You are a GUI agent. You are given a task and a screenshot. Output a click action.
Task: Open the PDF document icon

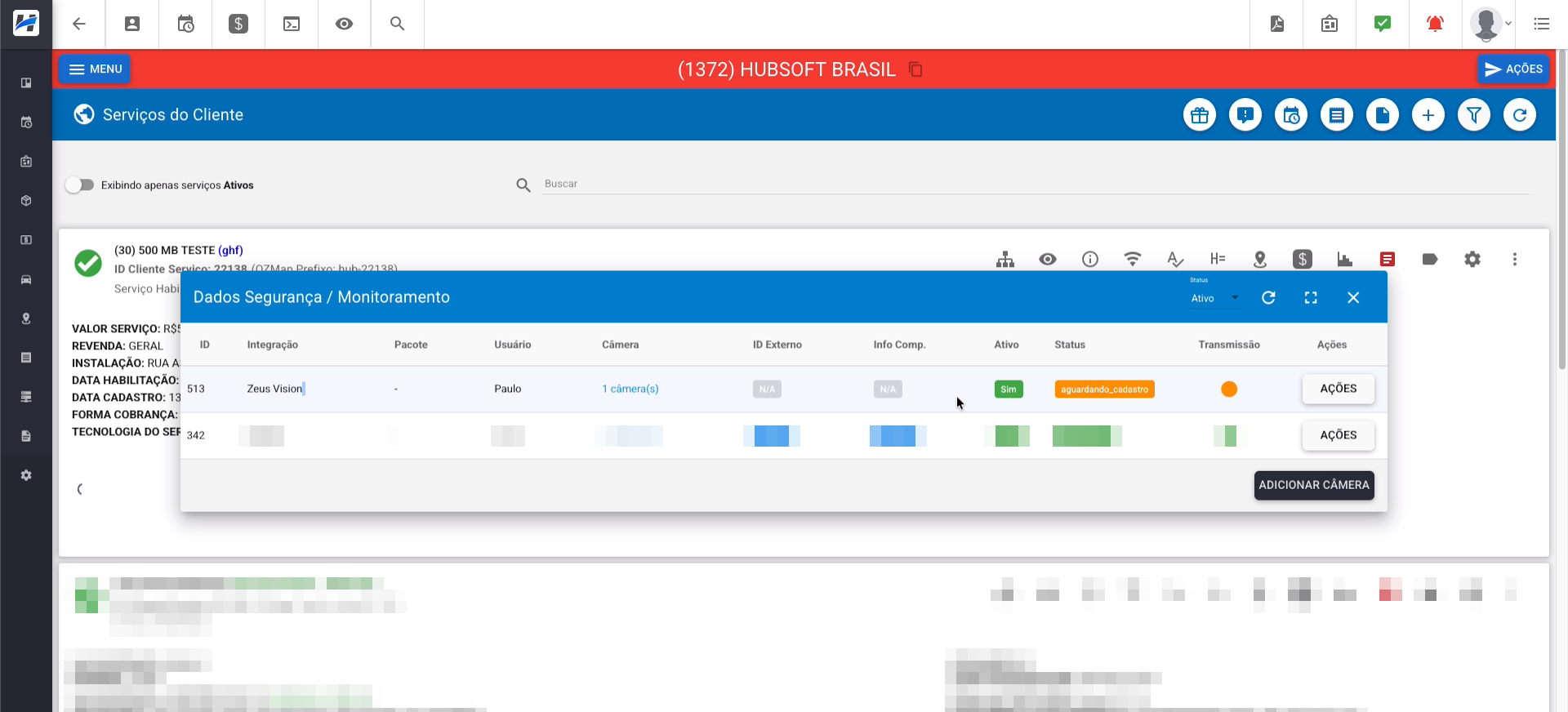[x=1277, y=24]
